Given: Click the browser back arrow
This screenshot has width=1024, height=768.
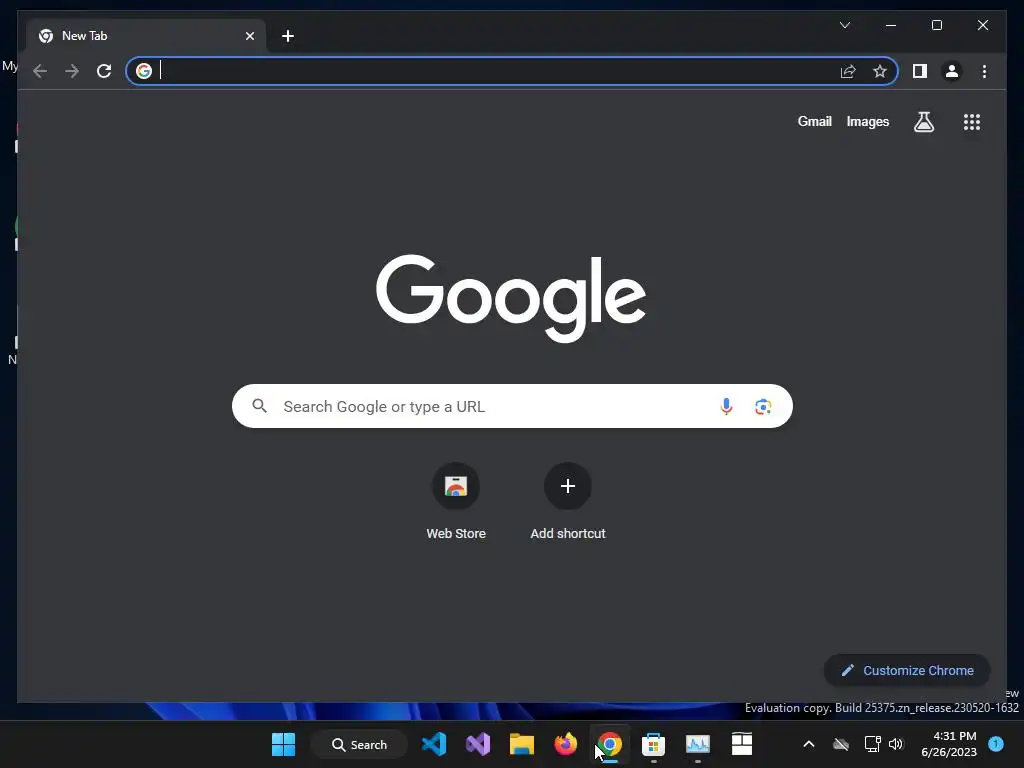Looking at the screenshot, I should pyautogui.click(x=40, y=71).
